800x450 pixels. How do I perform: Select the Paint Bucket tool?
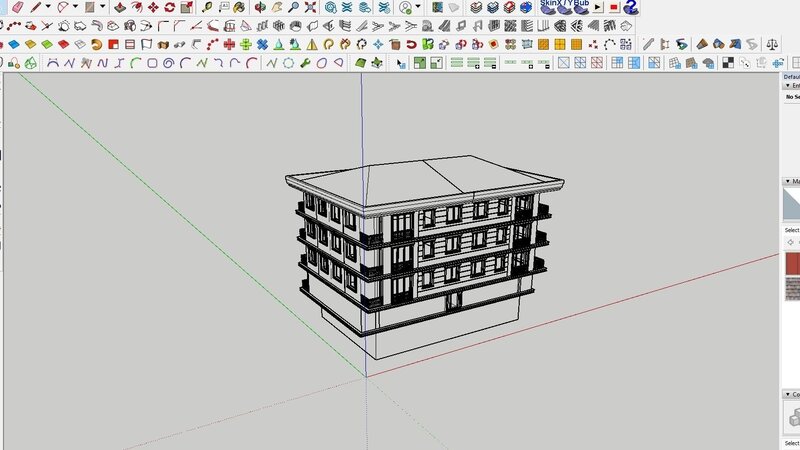click(x=239, y=7)
